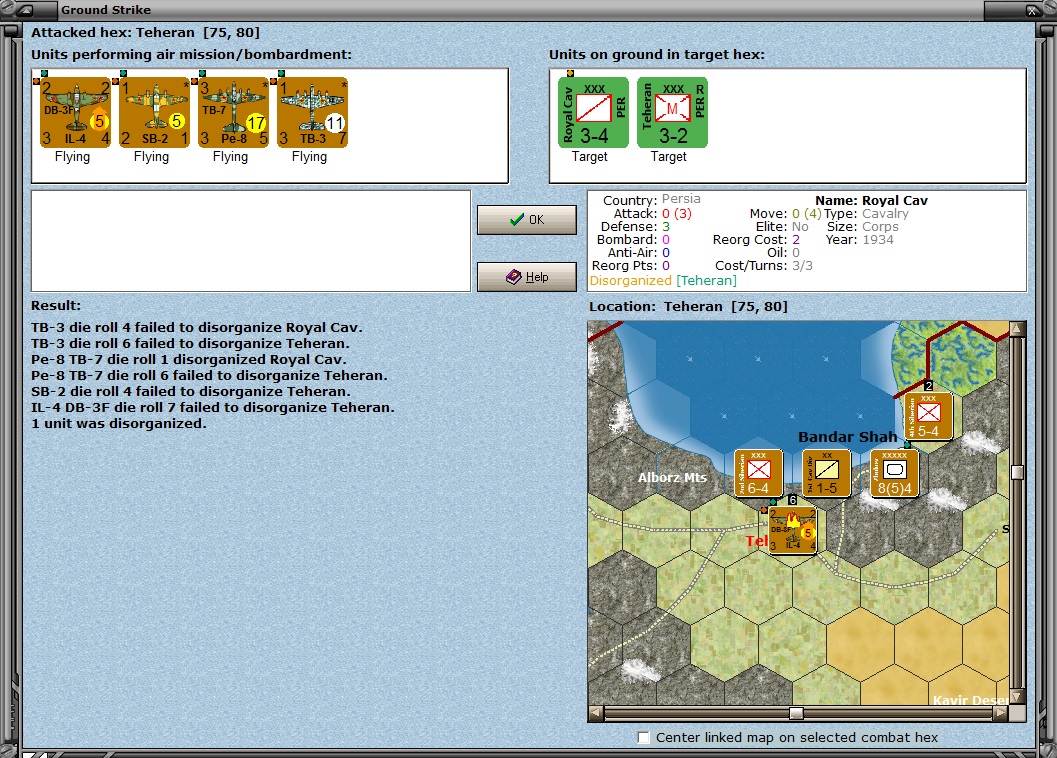This screenshot has width=1057, height=758.
Task: Click the map horizontal scrollbar right arrow
Action: tap(1002, 712)
